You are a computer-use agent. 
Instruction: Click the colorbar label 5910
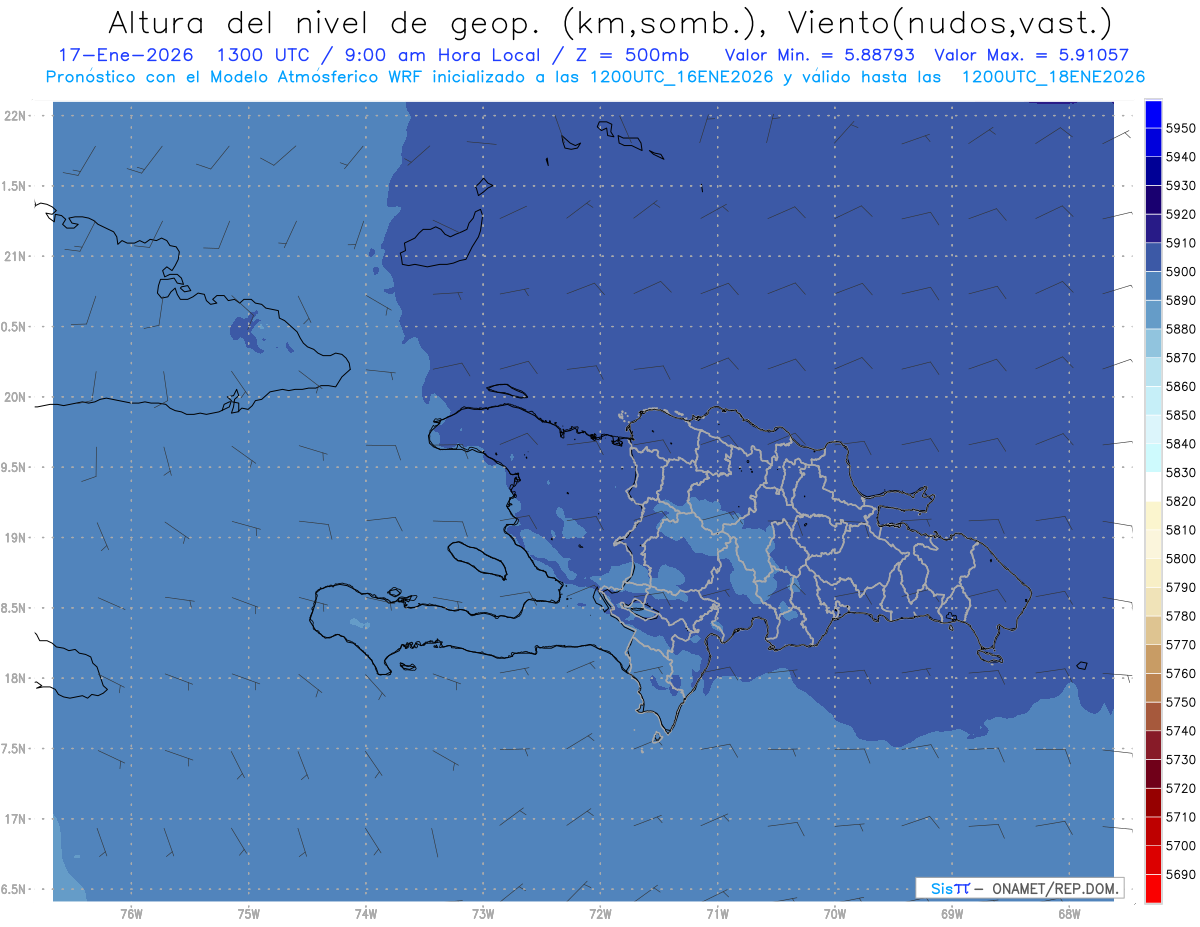pyautogui.click(x=1180, y=243)
